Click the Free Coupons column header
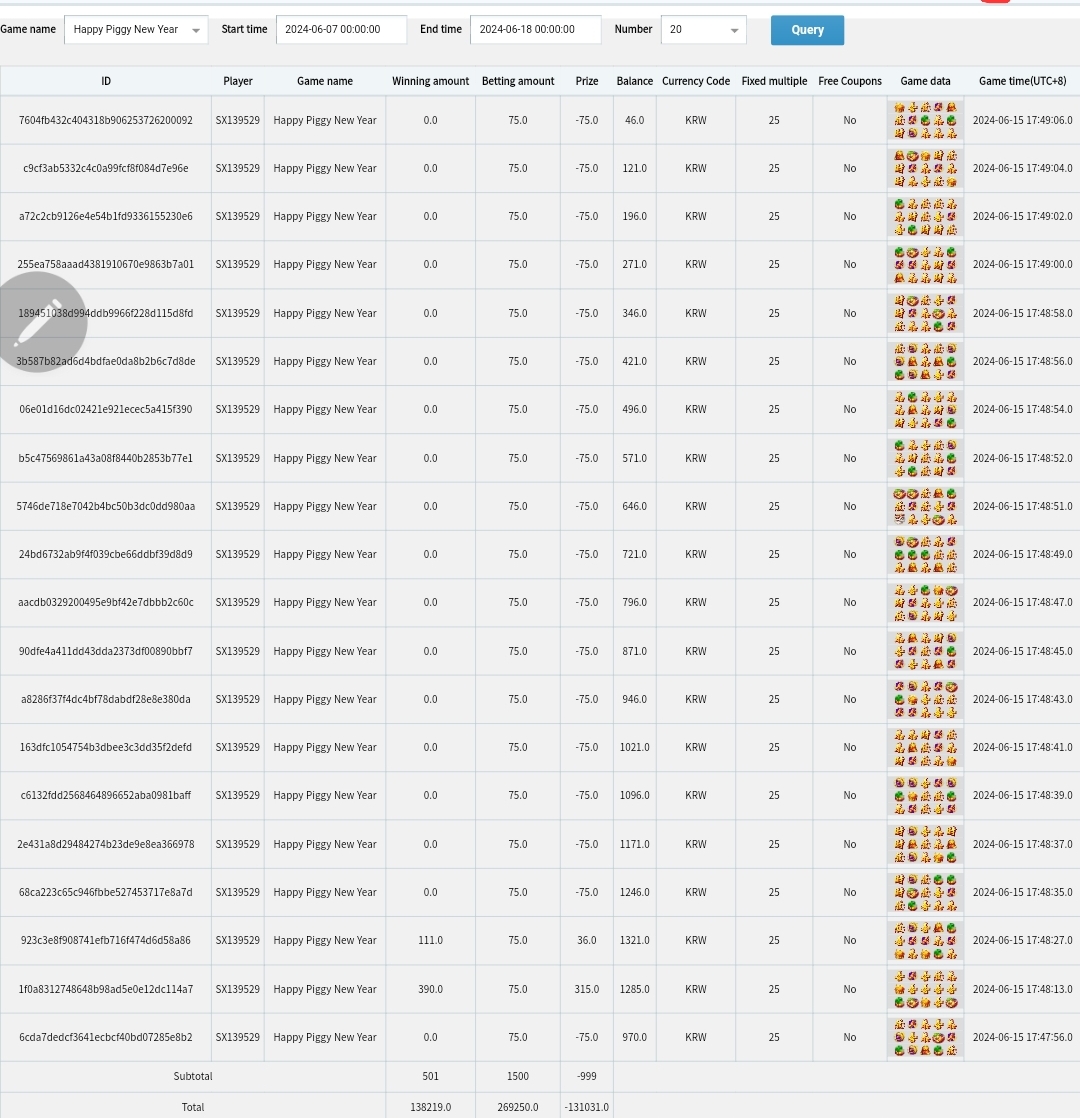Image resolution: width=1080 pixels, height=1118 pixels. (x=850, y=81)
